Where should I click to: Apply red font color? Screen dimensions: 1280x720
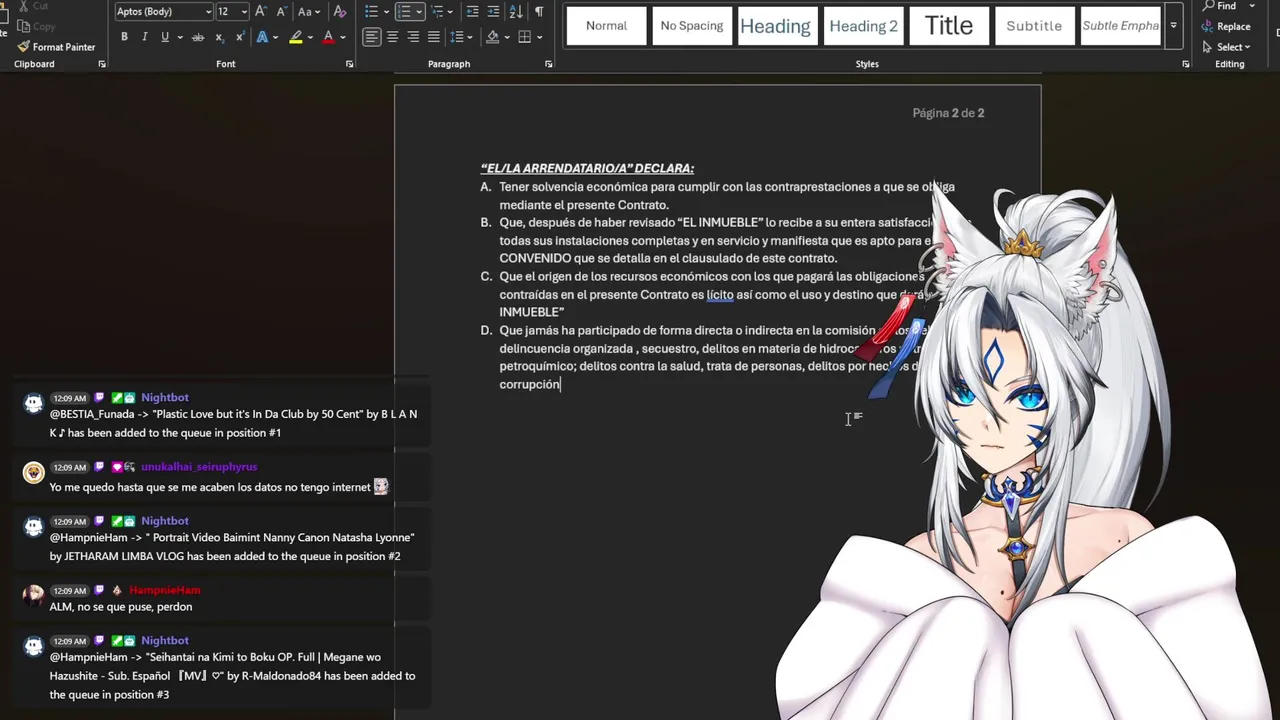pos(328,37)
